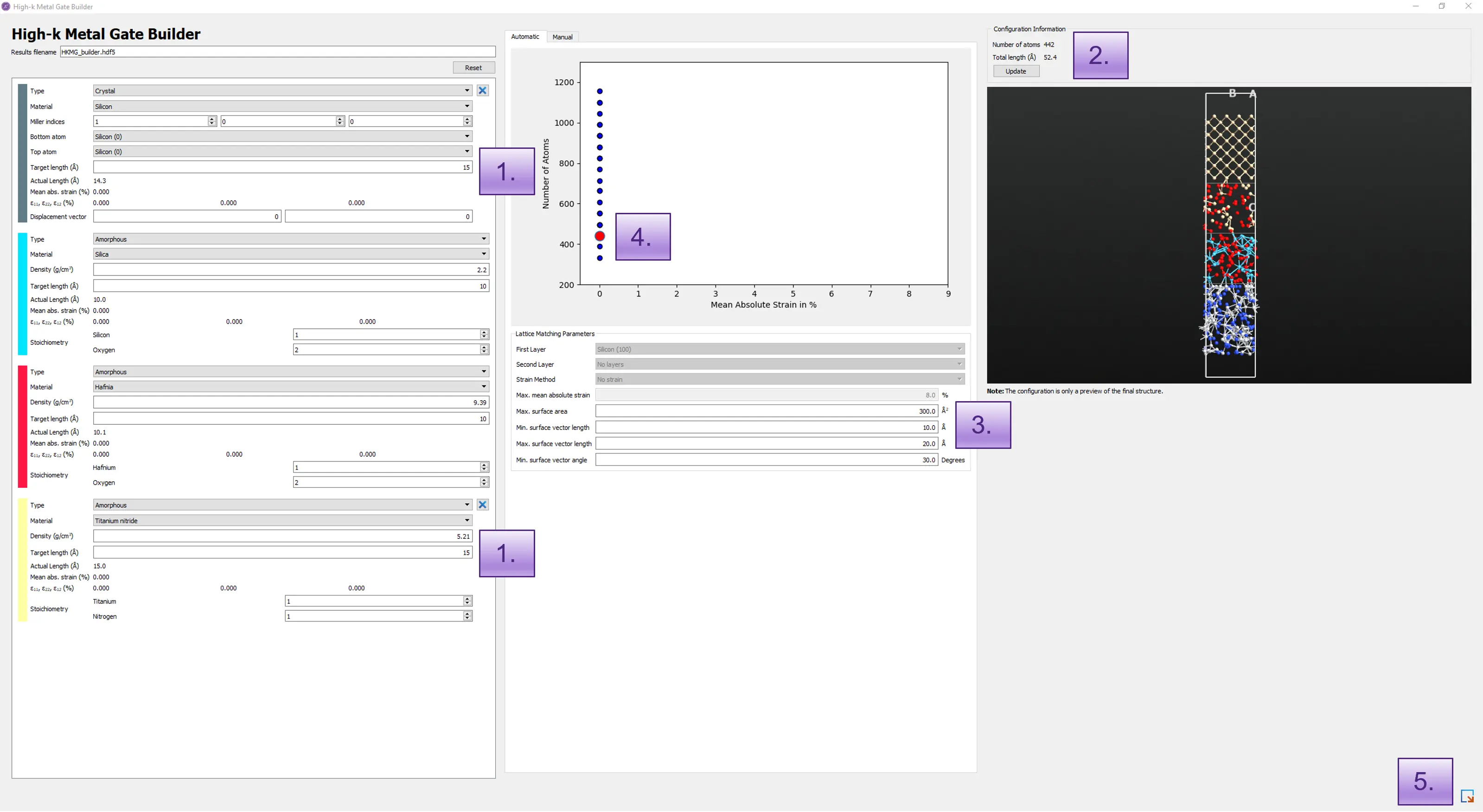Increase Hafnium stoichiometry value
The width and height of the screenshot is (1483, 812).
[484, 465]
